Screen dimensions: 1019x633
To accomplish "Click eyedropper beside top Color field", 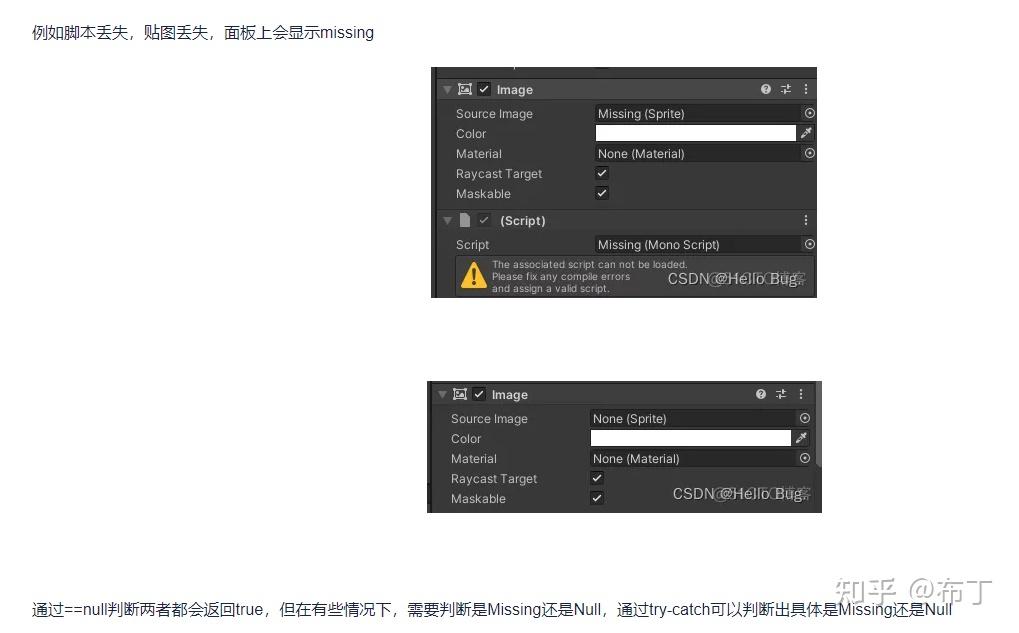I will 806,133.
